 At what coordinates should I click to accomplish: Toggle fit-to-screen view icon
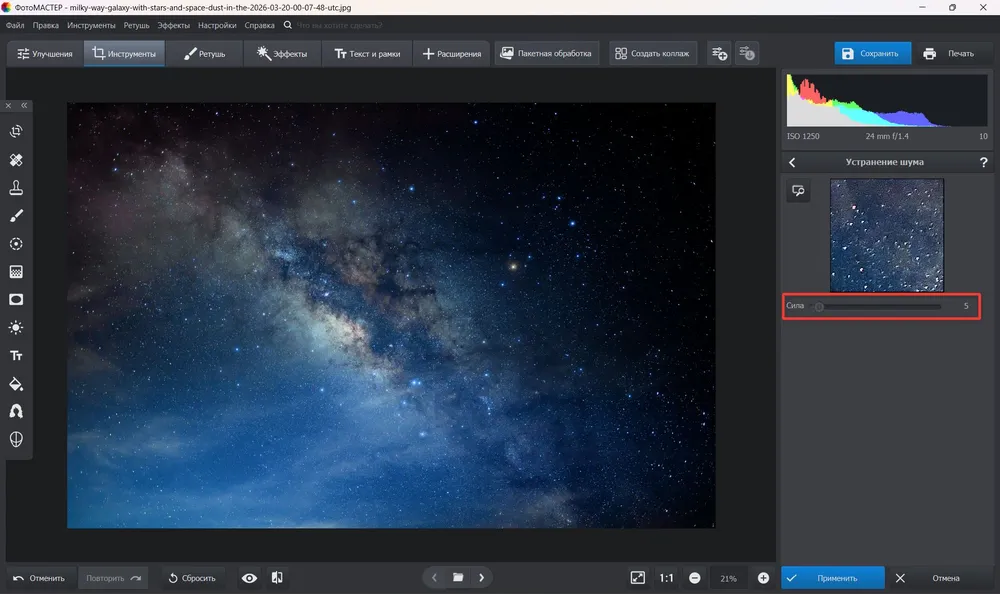click(638, 578)
